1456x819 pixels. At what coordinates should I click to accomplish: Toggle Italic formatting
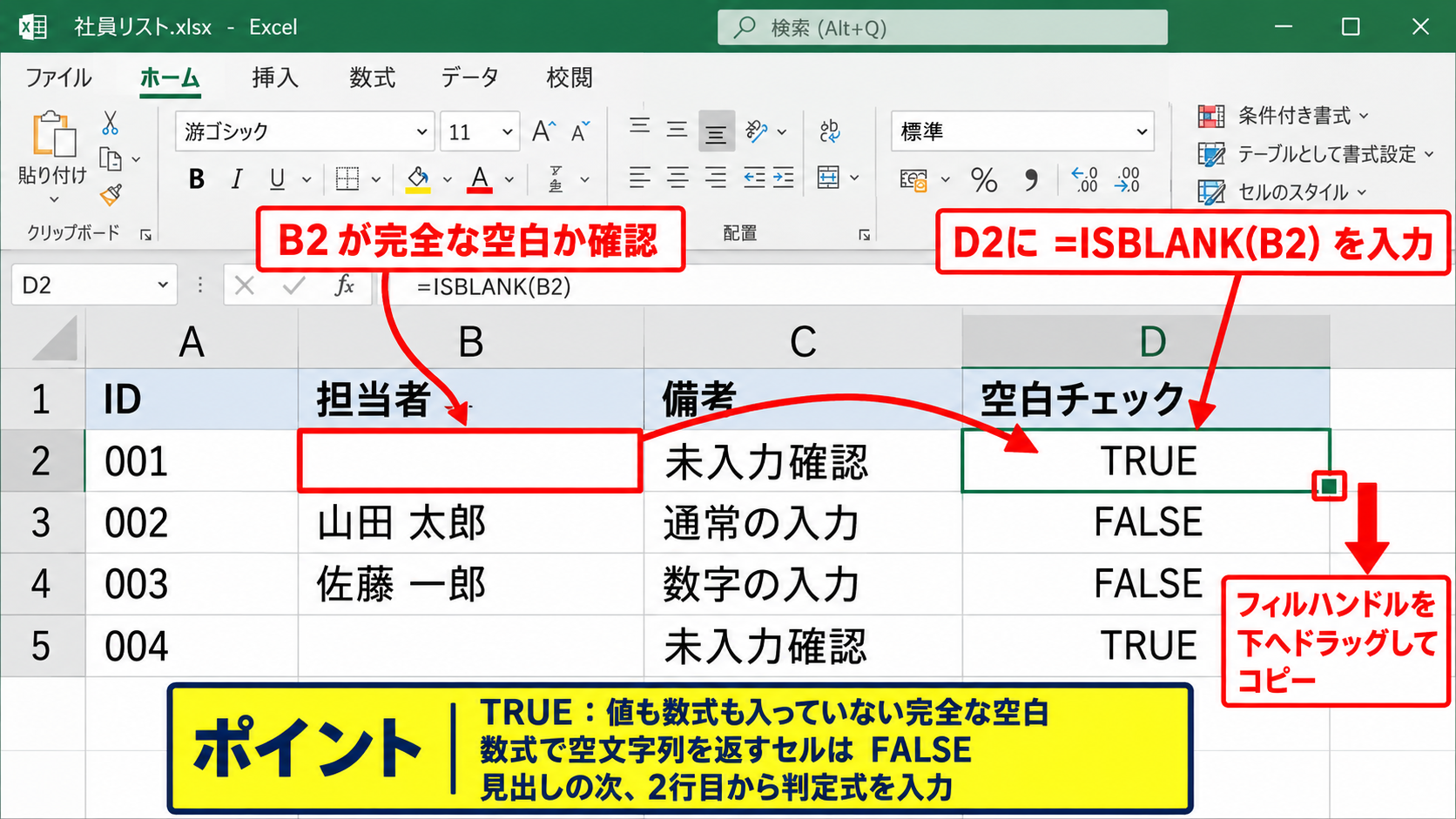pyautogui.click(x=236, y=179)
